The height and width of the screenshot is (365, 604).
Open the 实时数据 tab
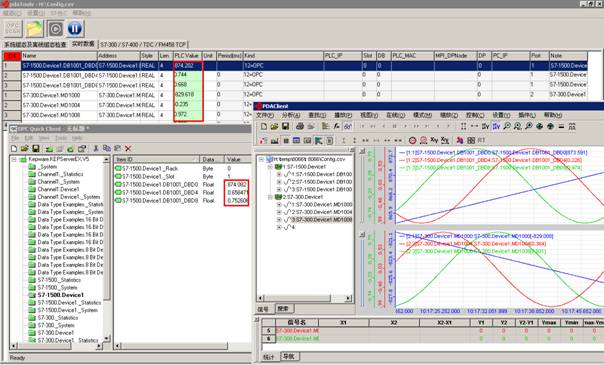coord(83,44)
